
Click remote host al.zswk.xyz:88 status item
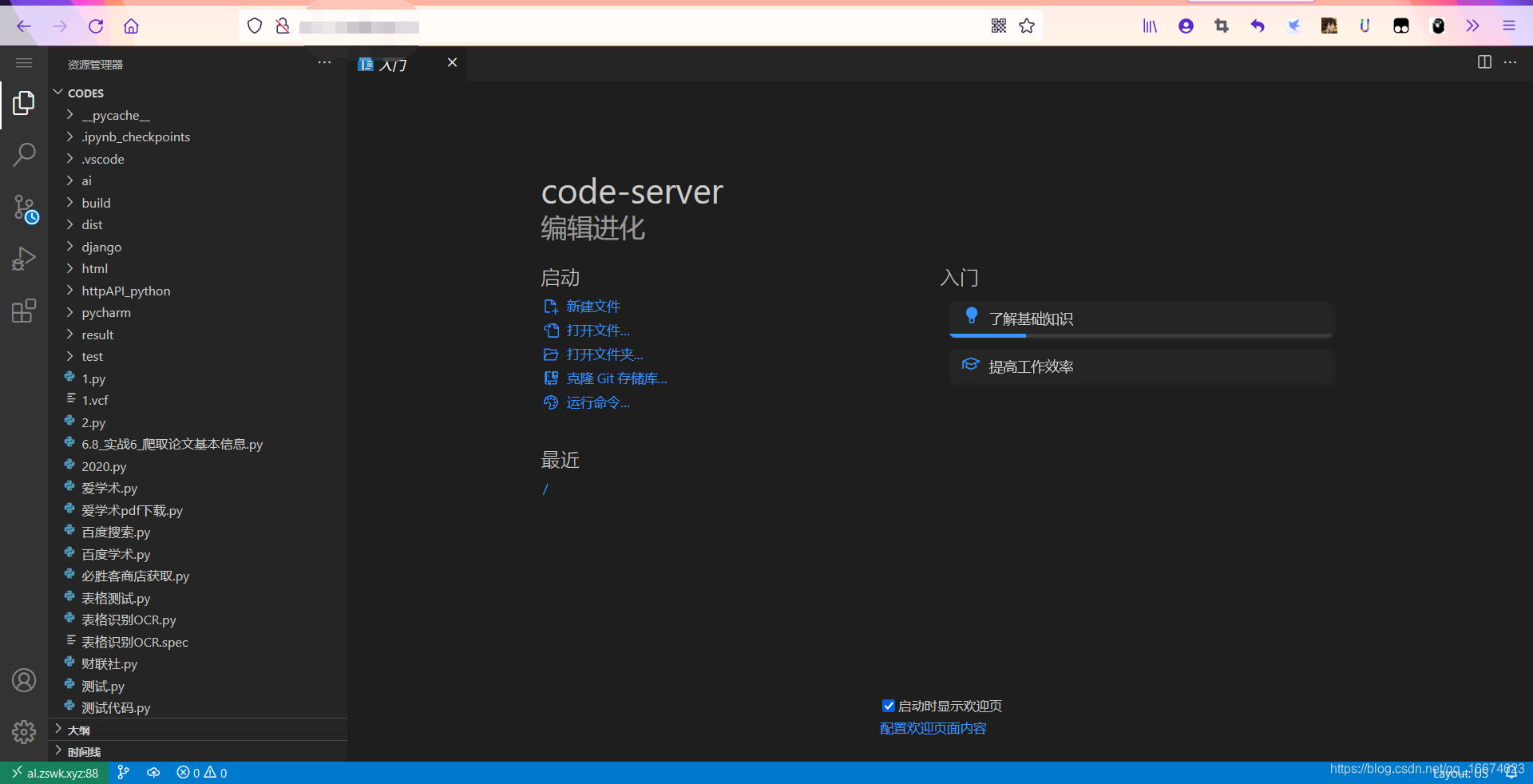(x=54, y=773)
